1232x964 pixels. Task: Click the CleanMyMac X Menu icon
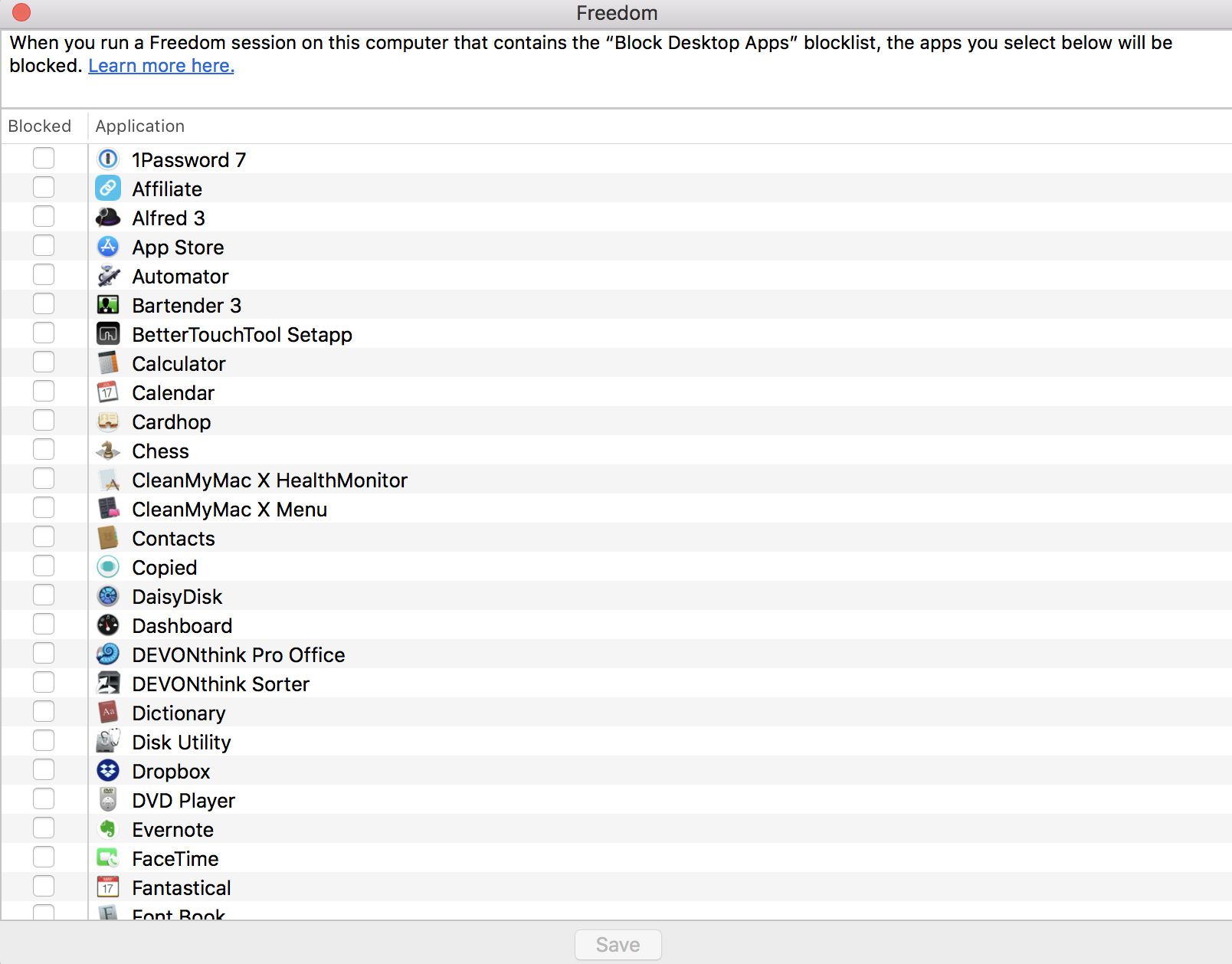click(108, 508)
